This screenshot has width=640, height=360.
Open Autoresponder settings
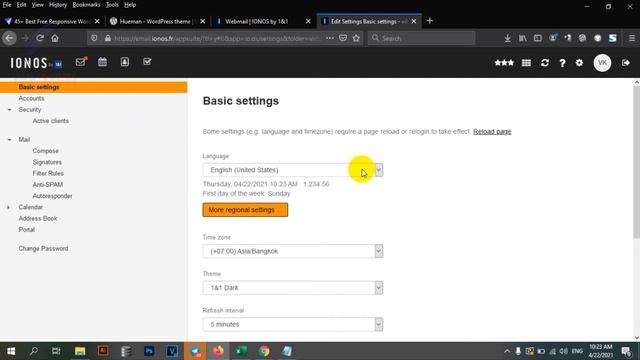52,196
